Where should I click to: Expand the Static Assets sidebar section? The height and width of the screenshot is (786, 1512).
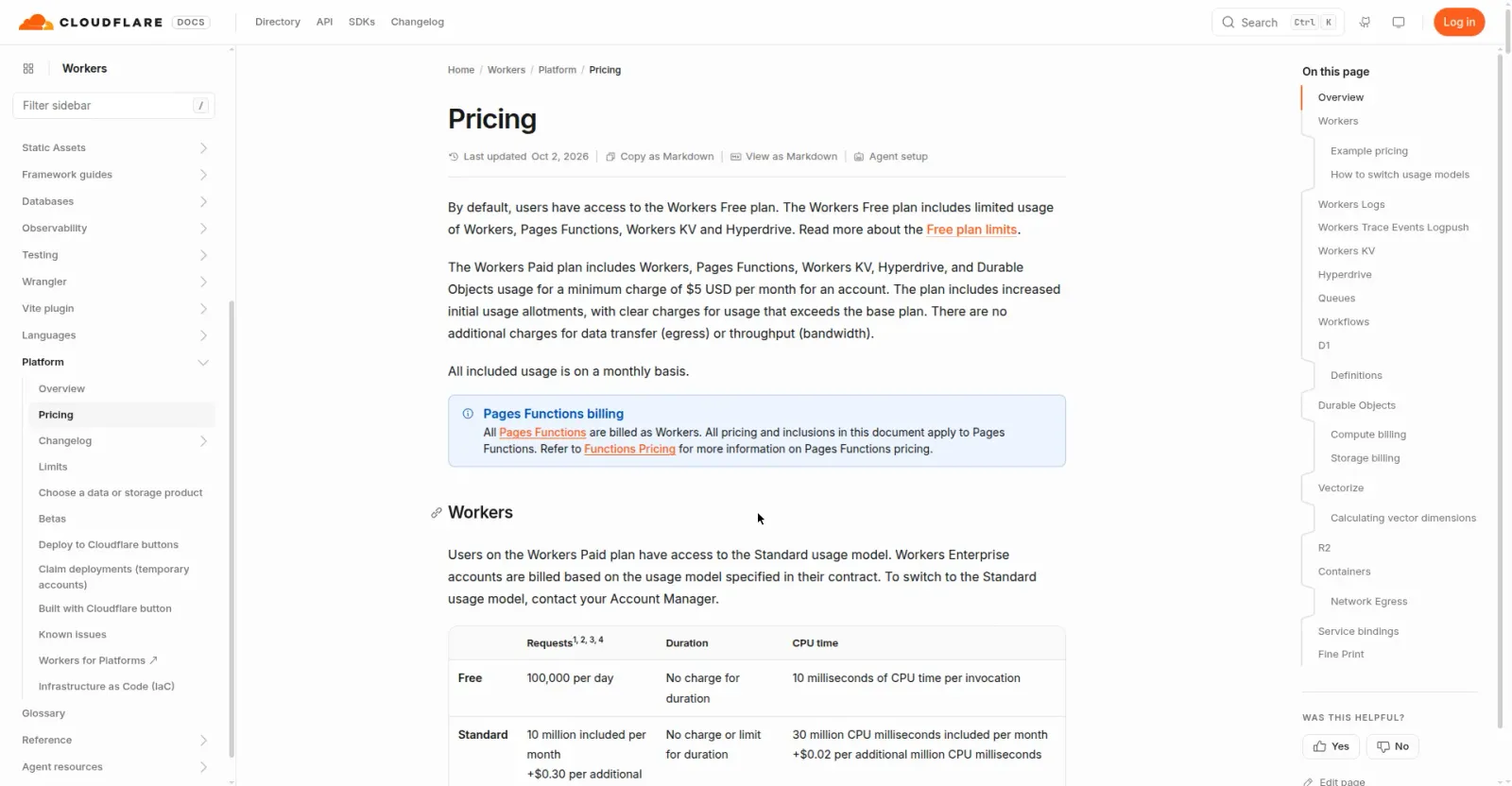point(114,147)
